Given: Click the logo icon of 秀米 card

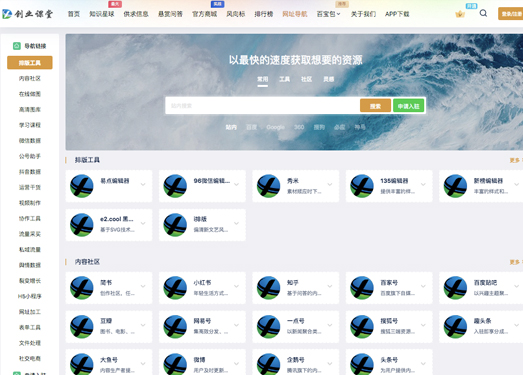Looking at the screenshot, I should (269, 186).
